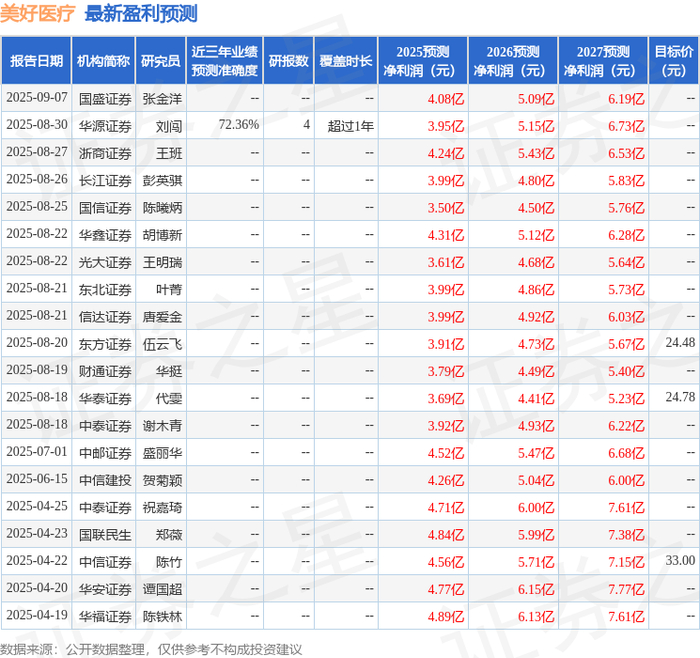Click the 报告日期 column header
Screen dimensions: 700x658
36,61
